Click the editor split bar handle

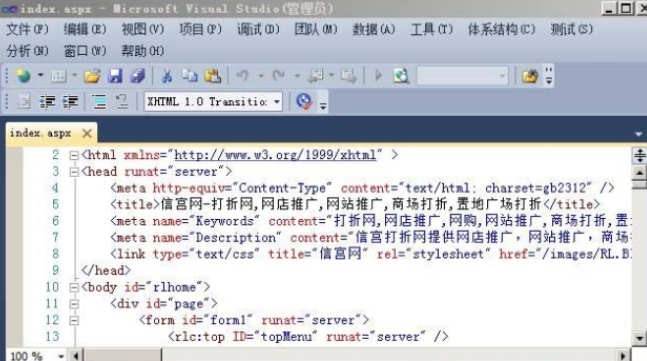639,156
